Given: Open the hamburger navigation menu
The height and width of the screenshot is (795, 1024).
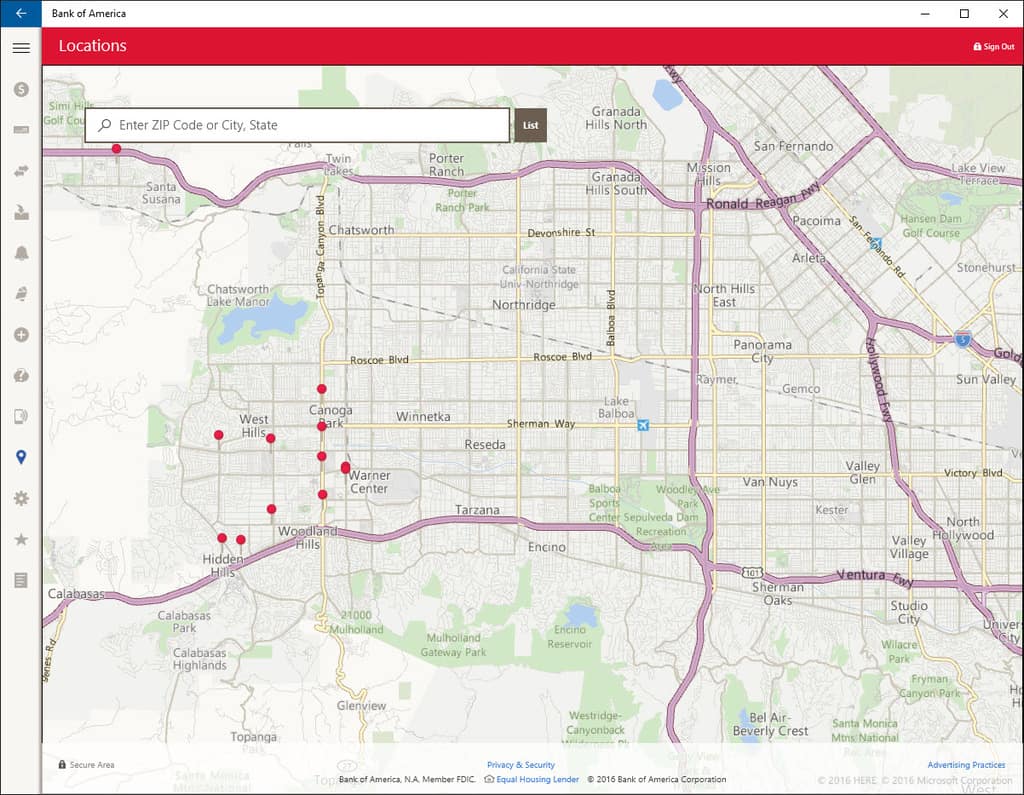Looking at the screenshot, I should [21, 48].
